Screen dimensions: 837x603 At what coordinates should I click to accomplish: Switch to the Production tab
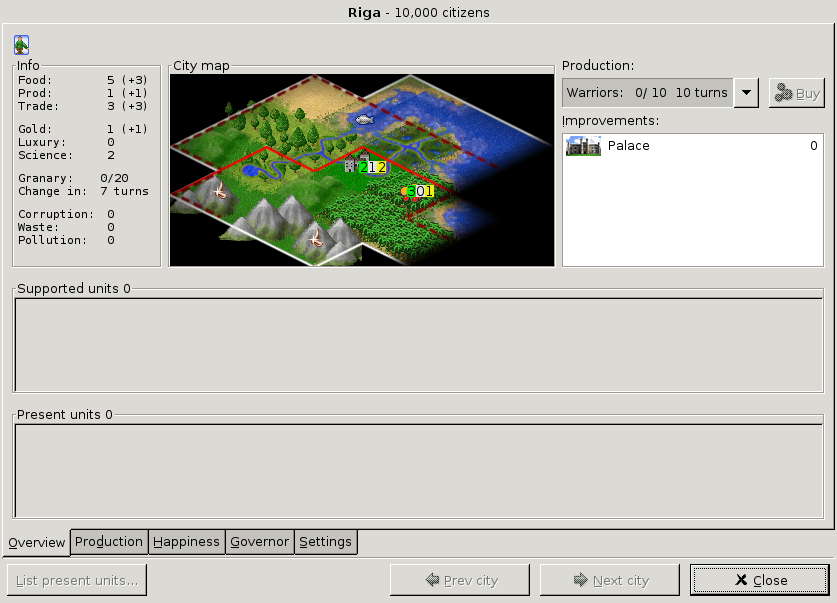[x=109, y=542]
